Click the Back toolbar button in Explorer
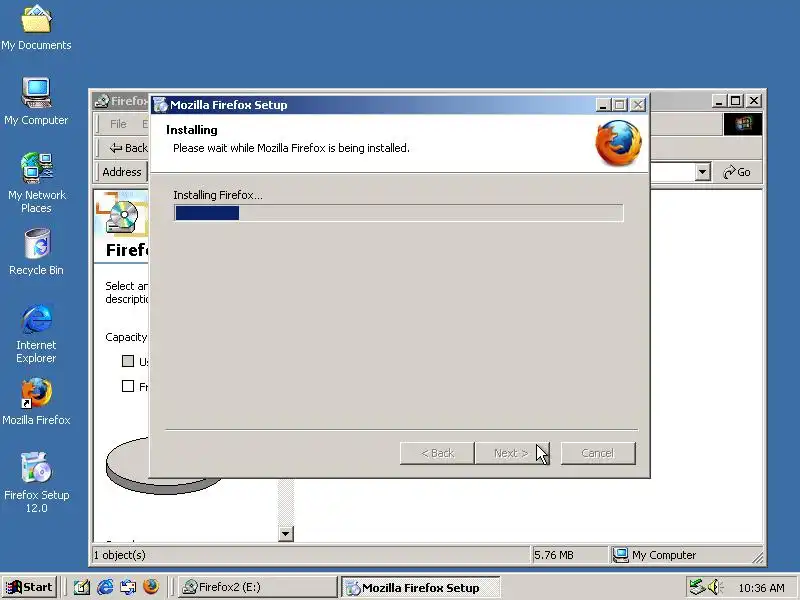Image resolution: width=800 pixels, height=600 pixels. tap(129, 148)
